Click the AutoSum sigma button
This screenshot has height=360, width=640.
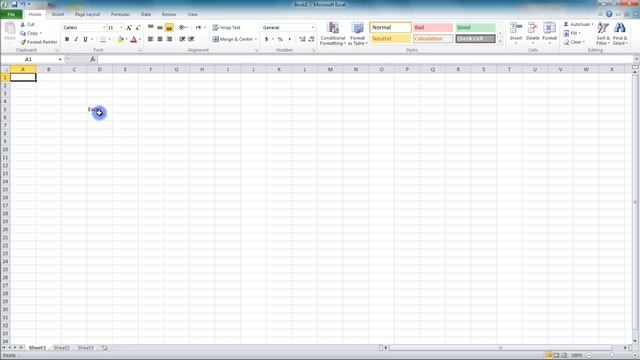pyautogui.click(x=577, y=24)
